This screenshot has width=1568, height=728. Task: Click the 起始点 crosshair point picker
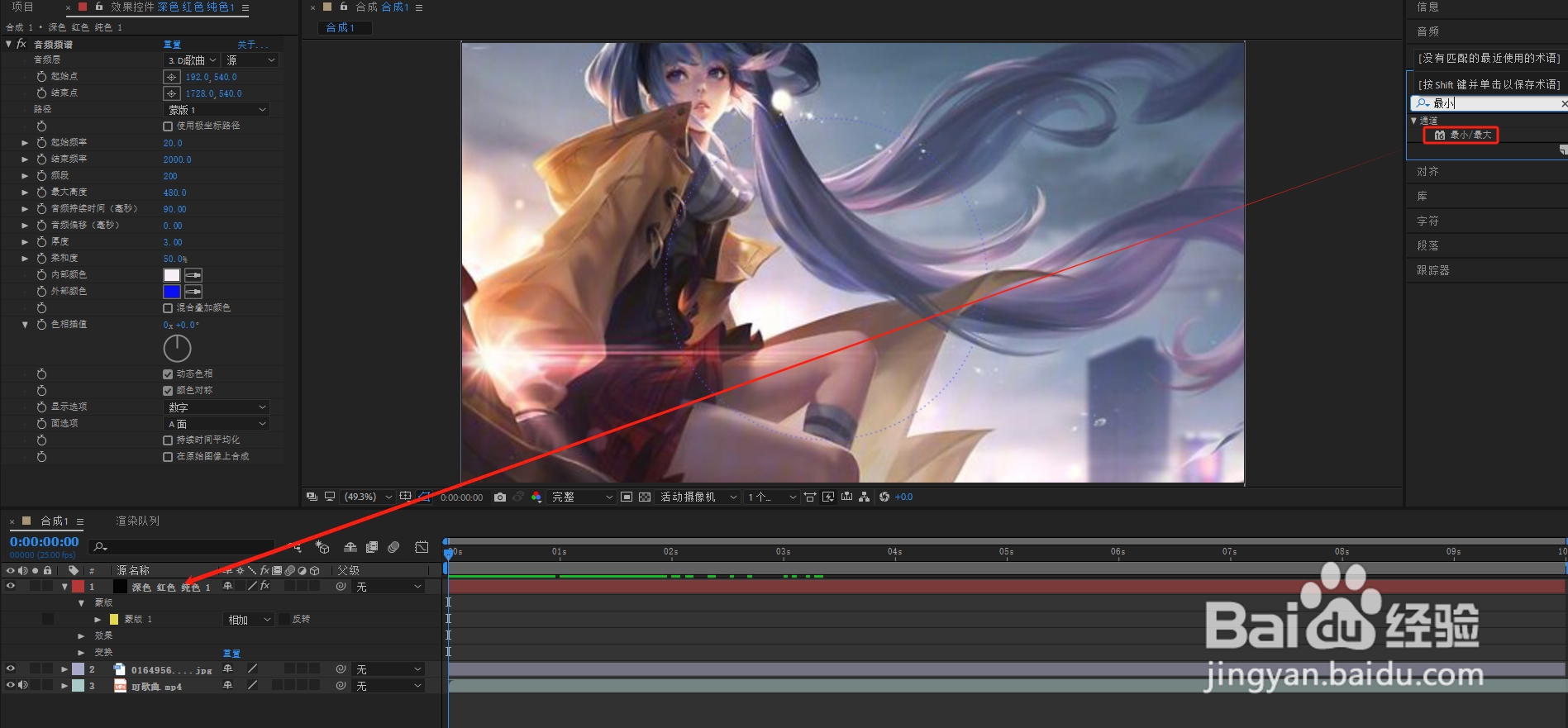point(171,77)
